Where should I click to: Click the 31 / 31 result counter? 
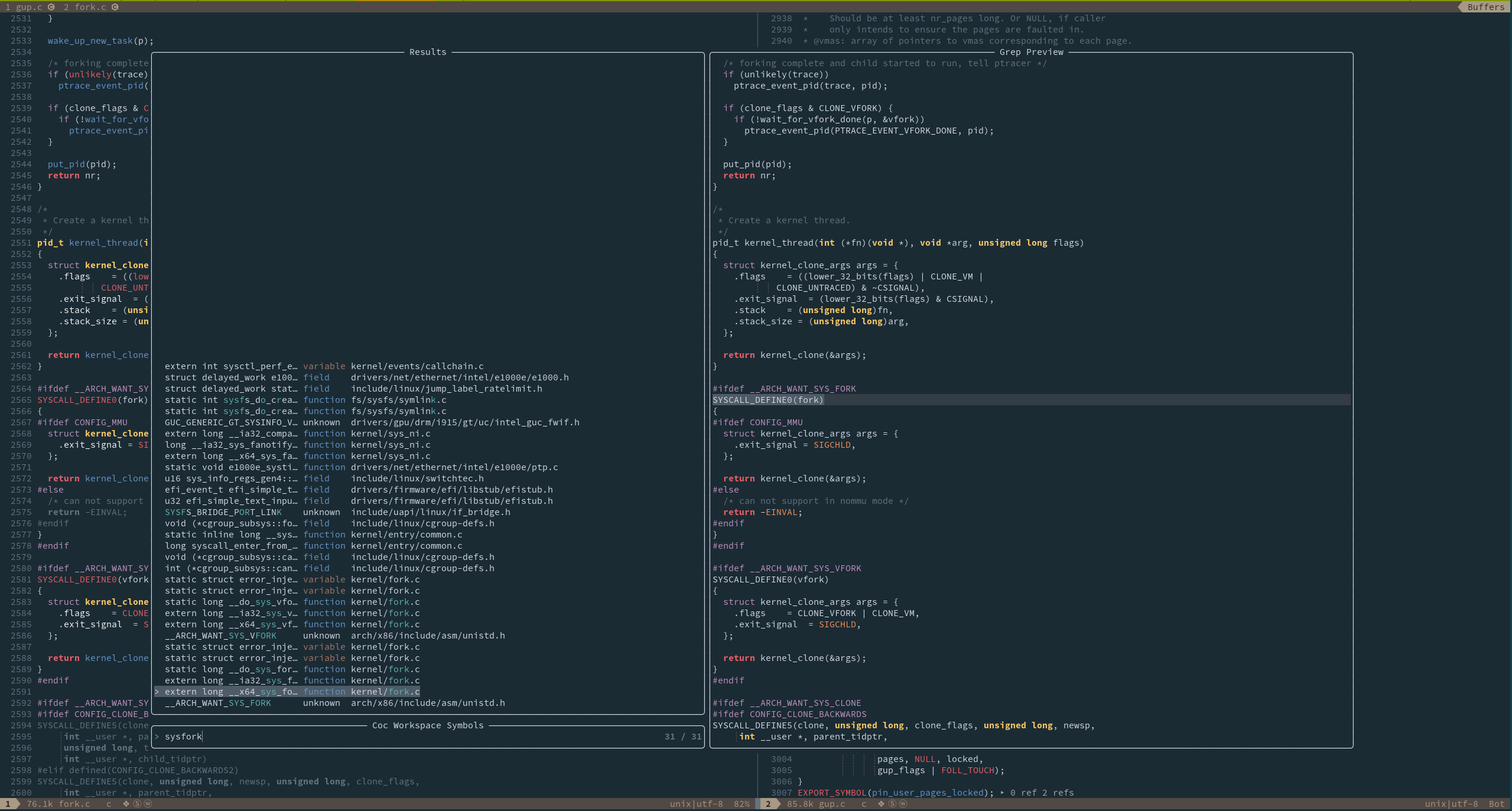point(682,737)
